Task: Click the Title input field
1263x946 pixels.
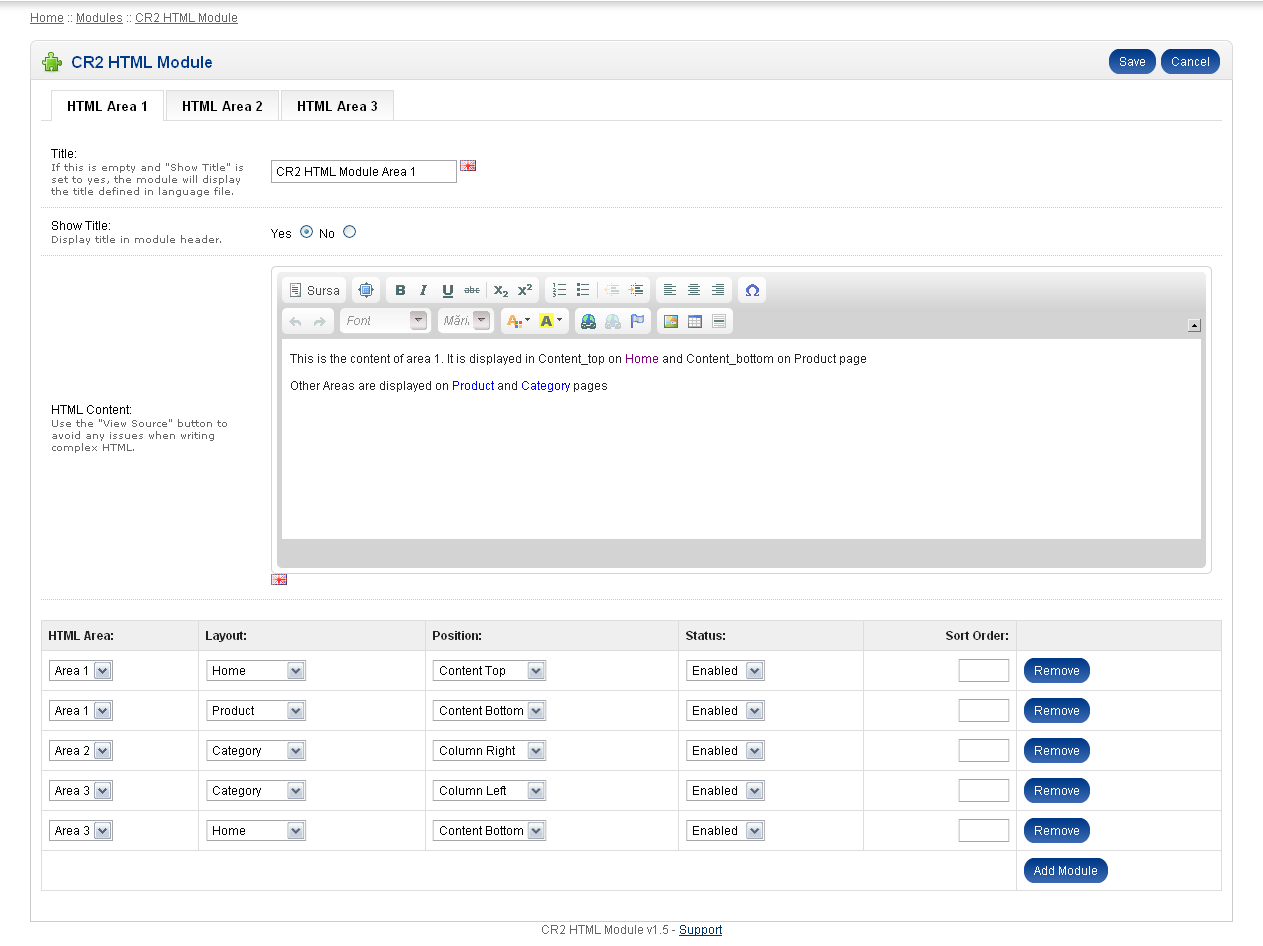Action: click(364, 172)
